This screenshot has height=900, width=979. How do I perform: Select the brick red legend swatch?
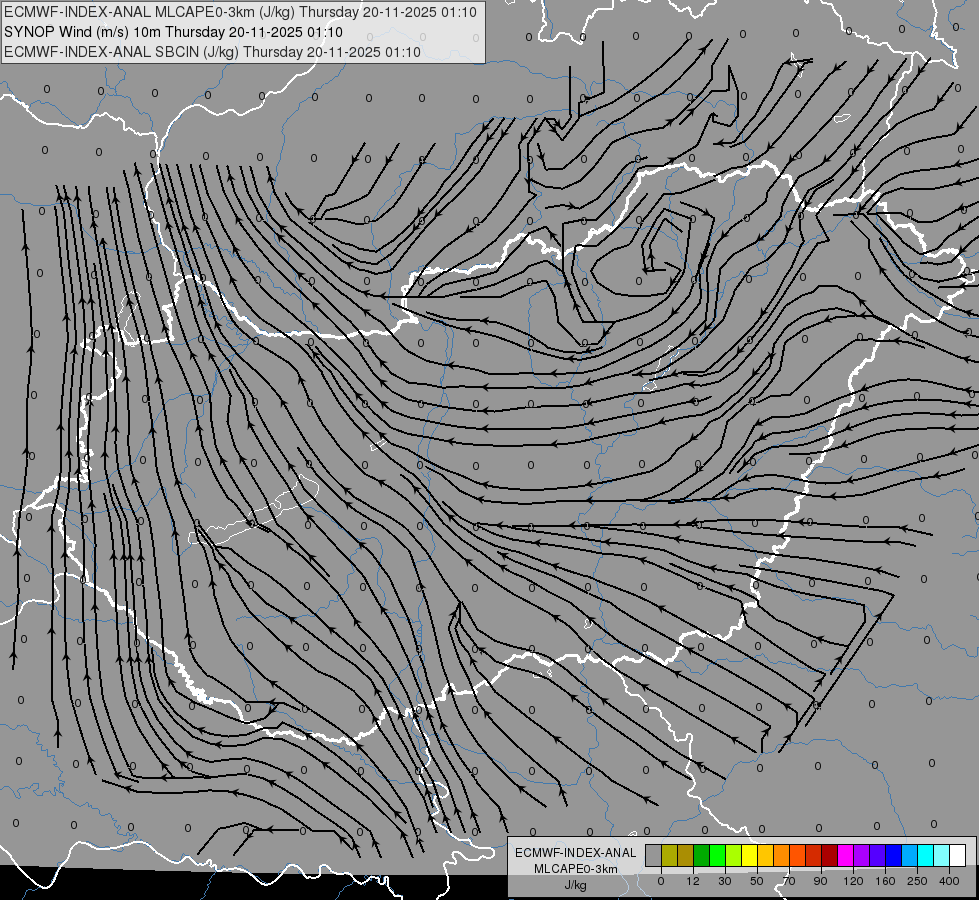coord(814,855)
